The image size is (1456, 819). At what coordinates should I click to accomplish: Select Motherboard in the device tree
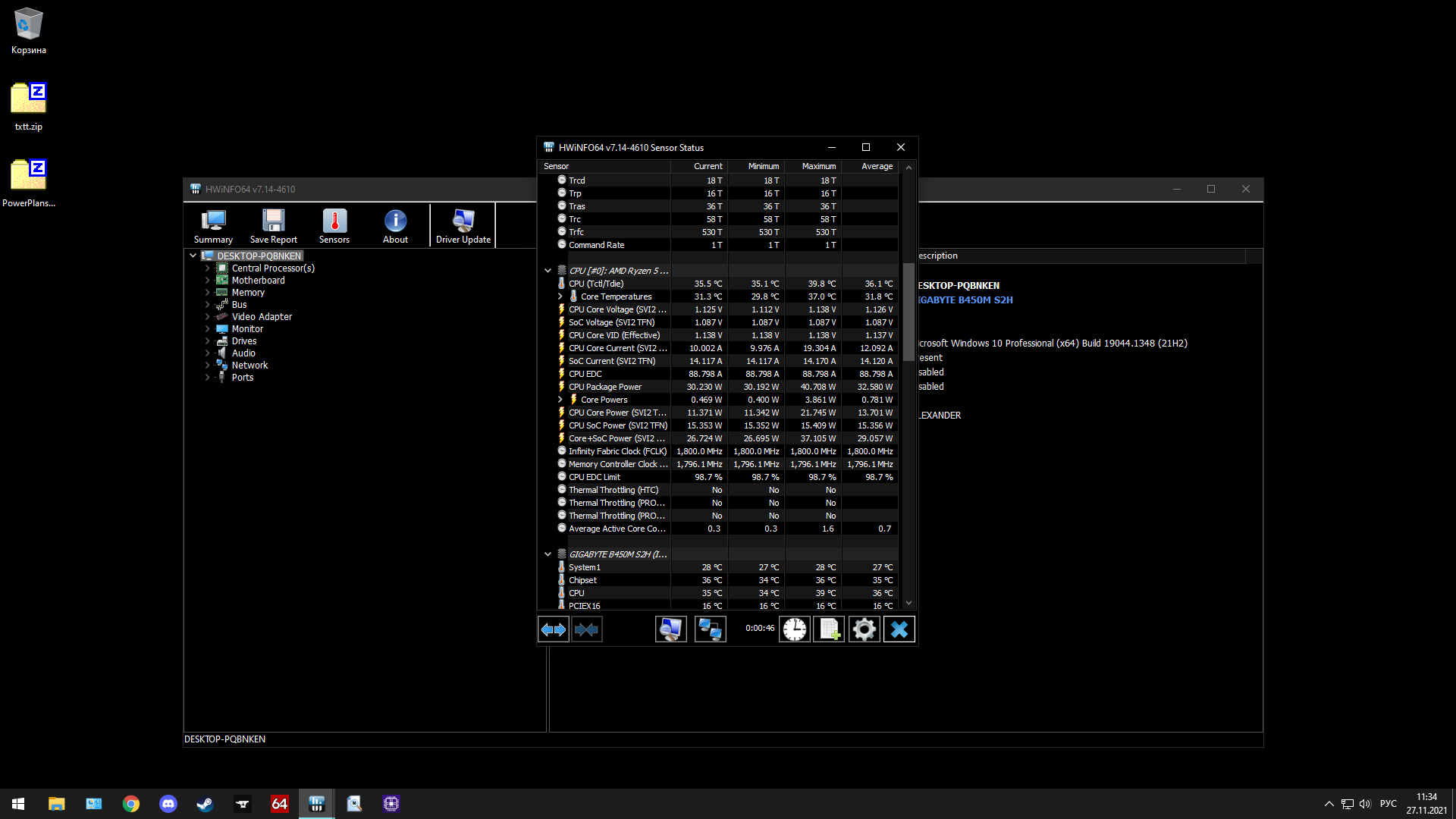click(x=258, y=281)
